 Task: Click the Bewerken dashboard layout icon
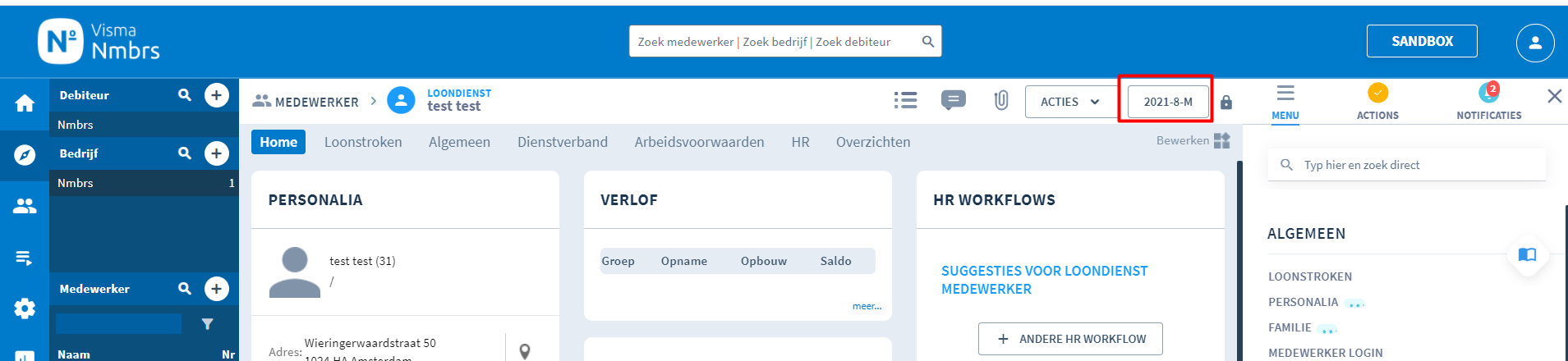pos(1222,141)
